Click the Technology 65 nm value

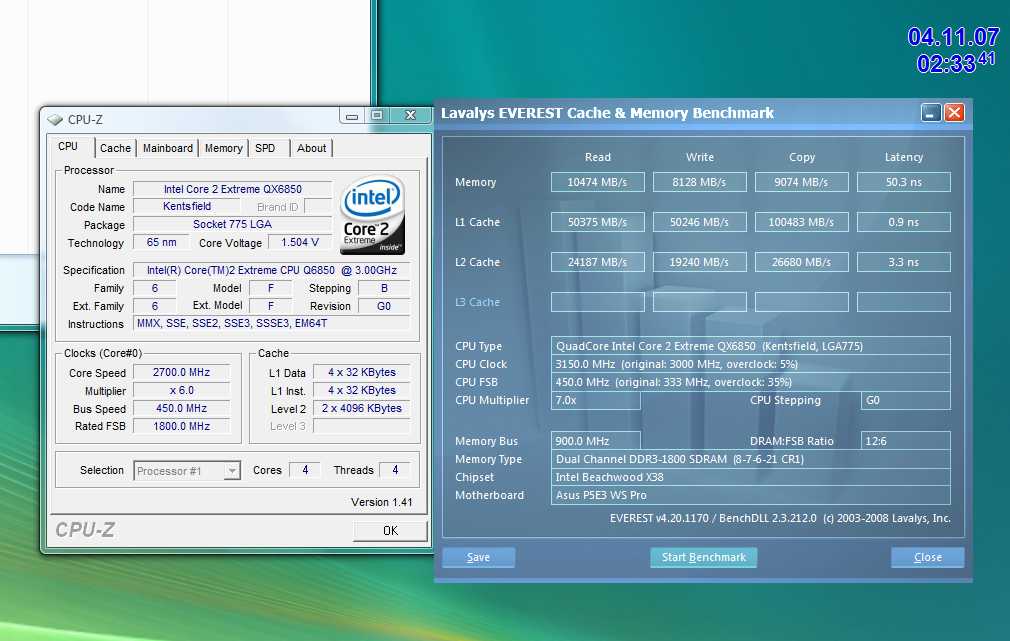pyautogui.click(x=161, y=243)
